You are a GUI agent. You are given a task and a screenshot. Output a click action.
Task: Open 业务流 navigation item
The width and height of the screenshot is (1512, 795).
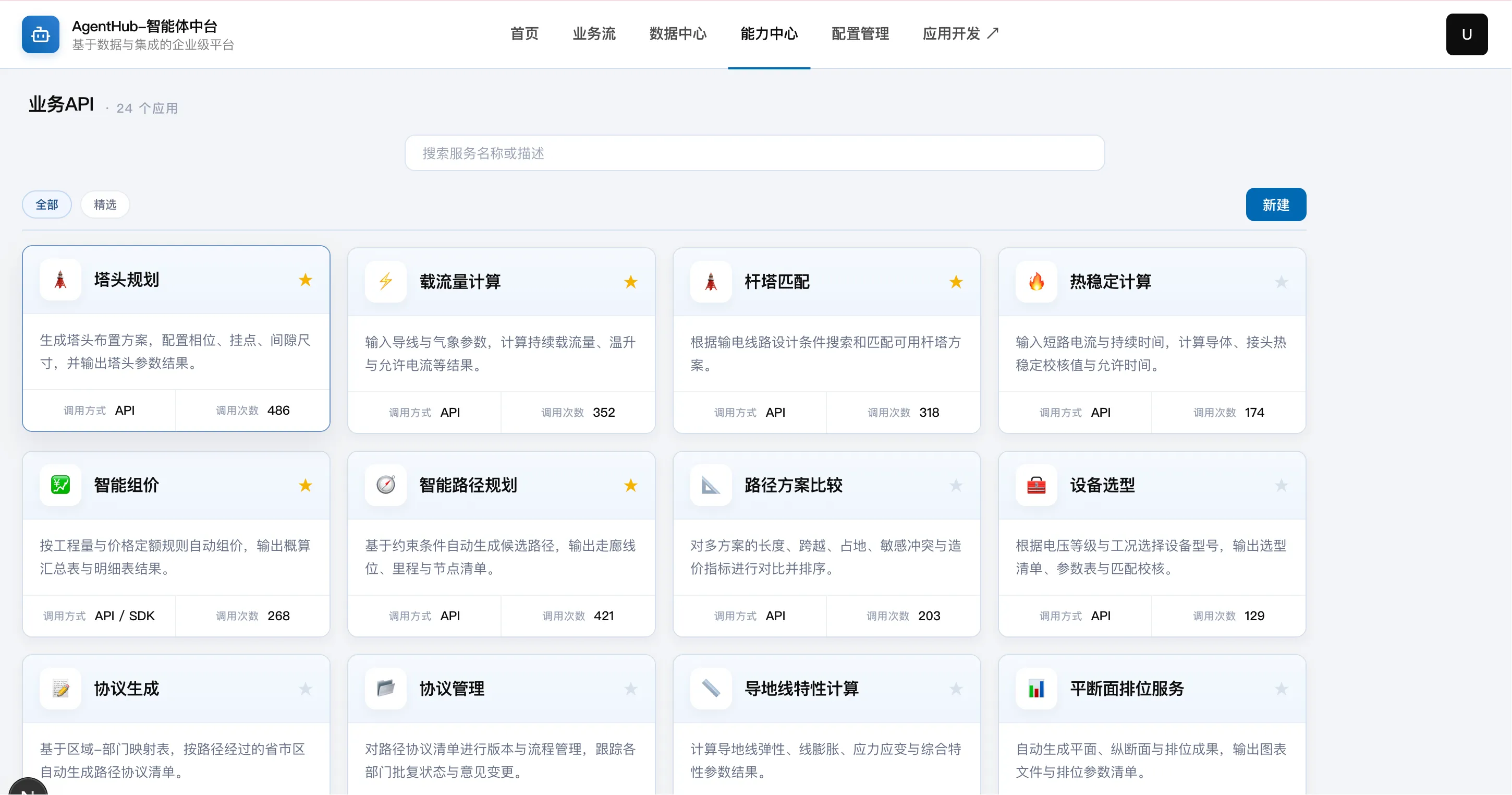[x=594, y=33]
